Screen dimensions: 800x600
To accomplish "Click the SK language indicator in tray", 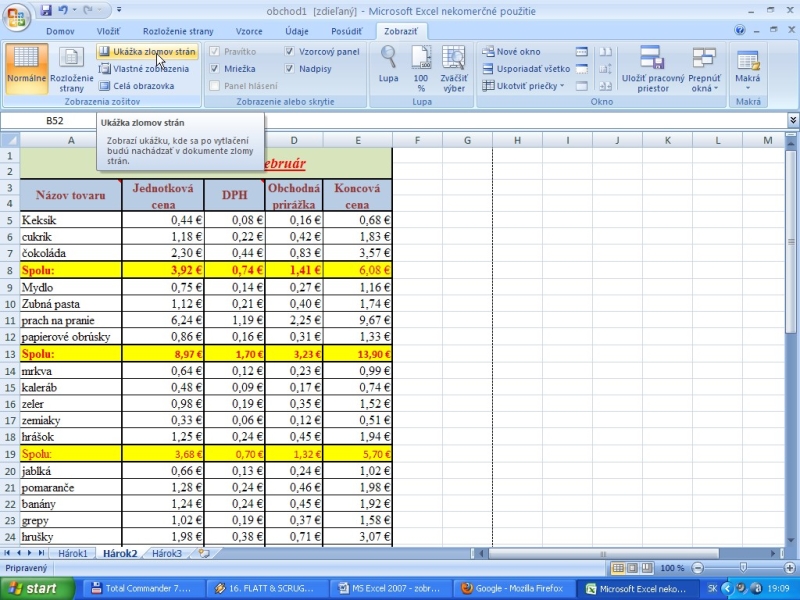I will 712,588.
